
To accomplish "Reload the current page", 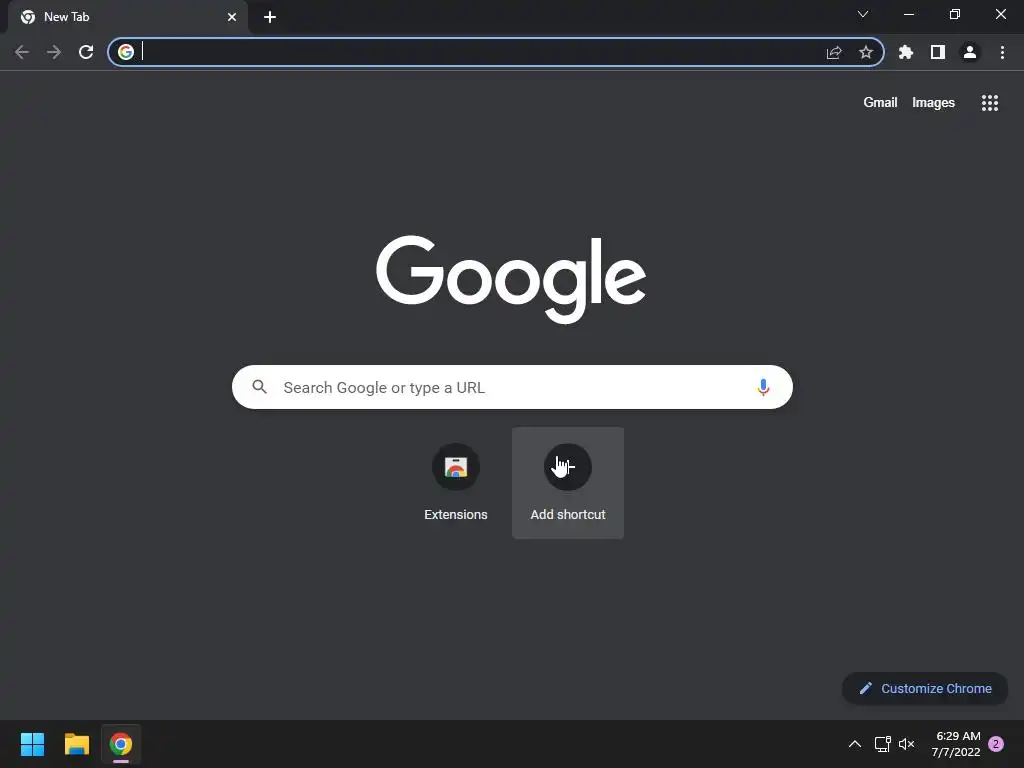I will tap(86, 52).
